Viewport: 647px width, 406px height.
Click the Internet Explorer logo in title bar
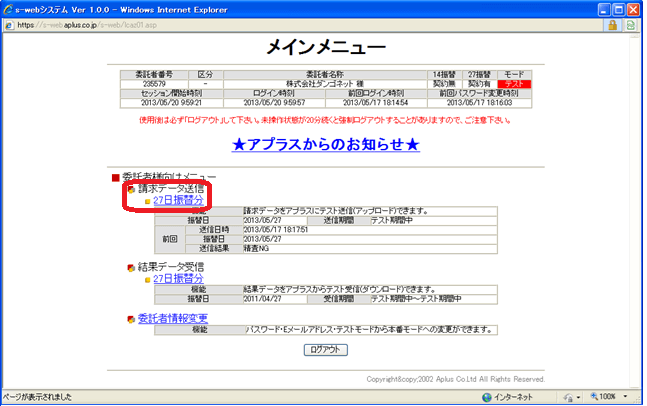(10, 8)
